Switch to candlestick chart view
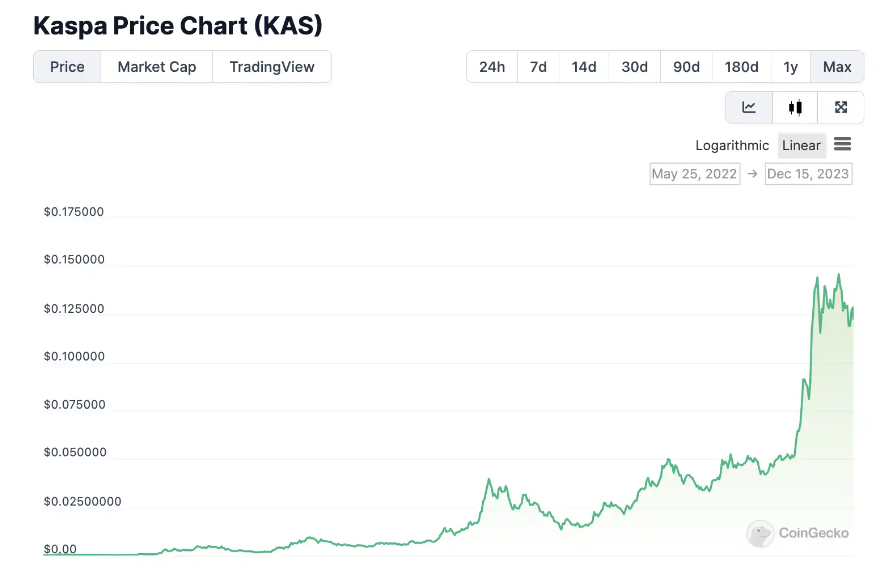 [795, 107]
